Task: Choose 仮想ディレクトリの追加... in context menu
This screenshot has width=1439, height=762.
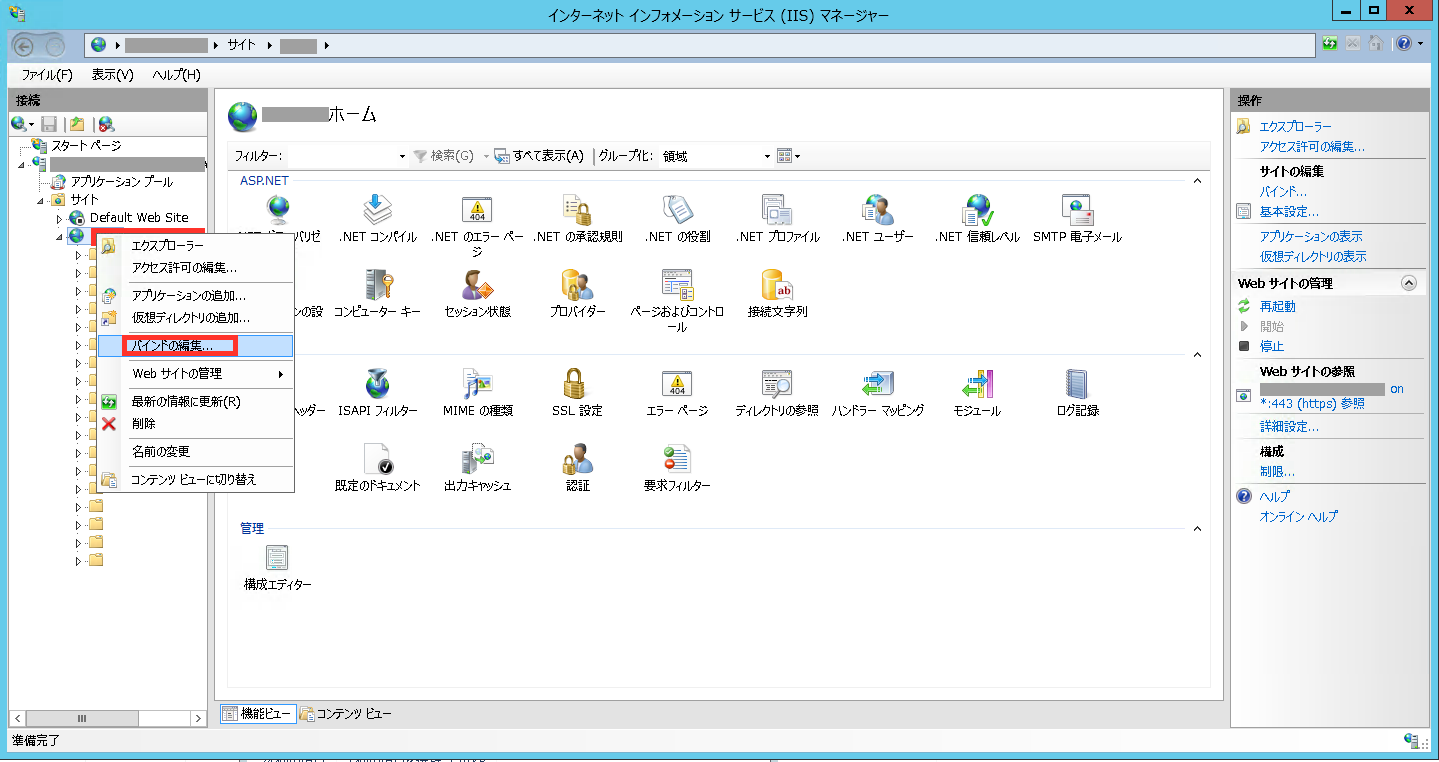Action: pos(196,318)
